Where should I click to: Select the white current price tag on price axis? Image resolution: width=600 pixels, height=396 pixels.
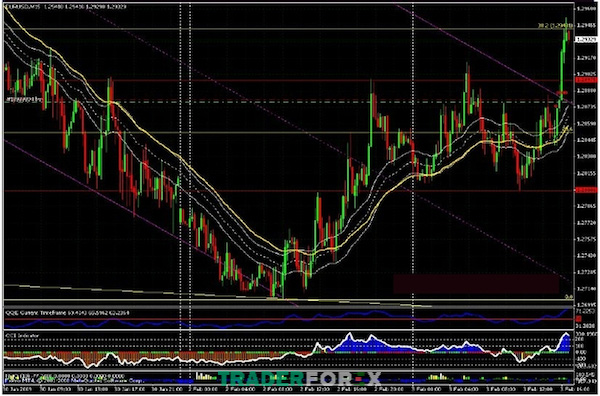[x=585, y=39]
